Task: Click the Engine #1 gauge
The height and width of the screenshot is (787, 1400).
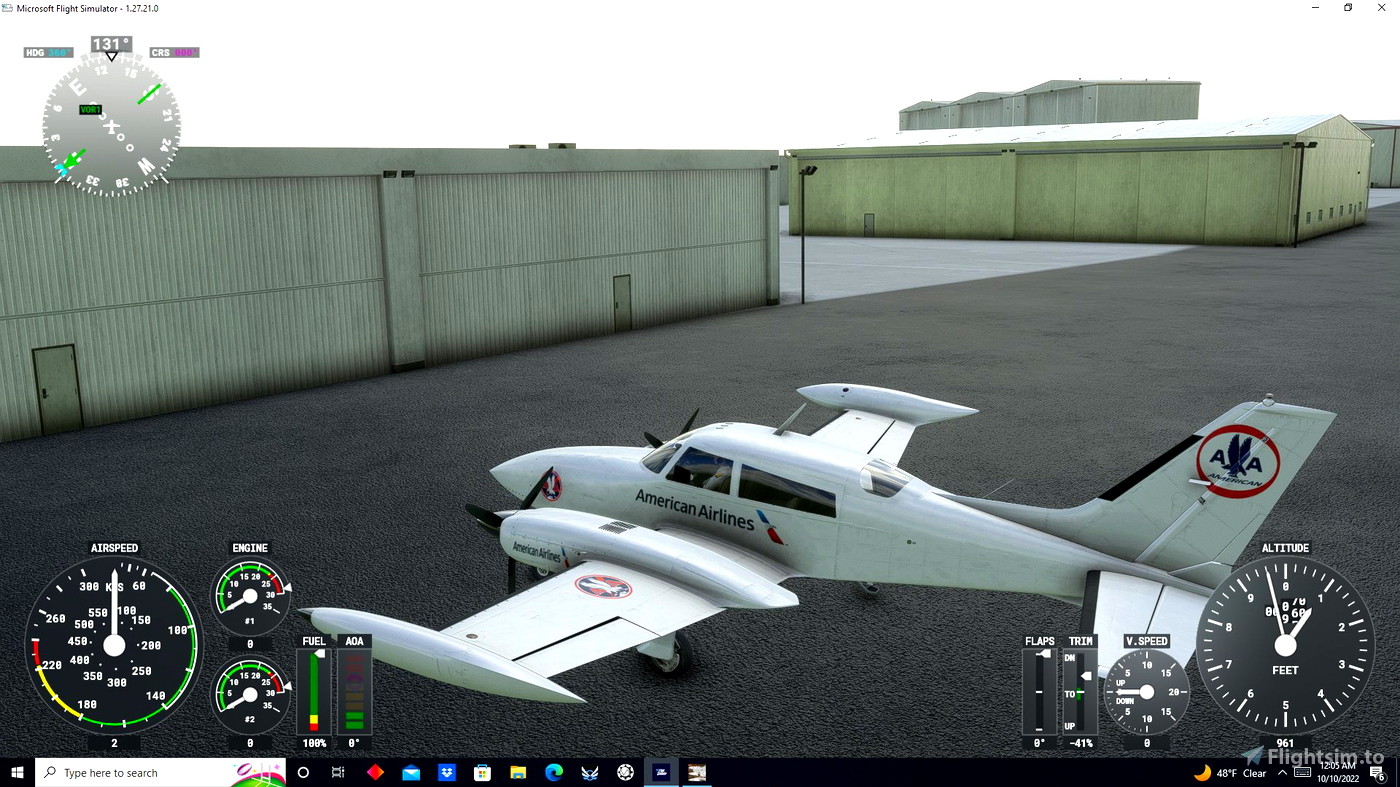Action: (250, 596)
